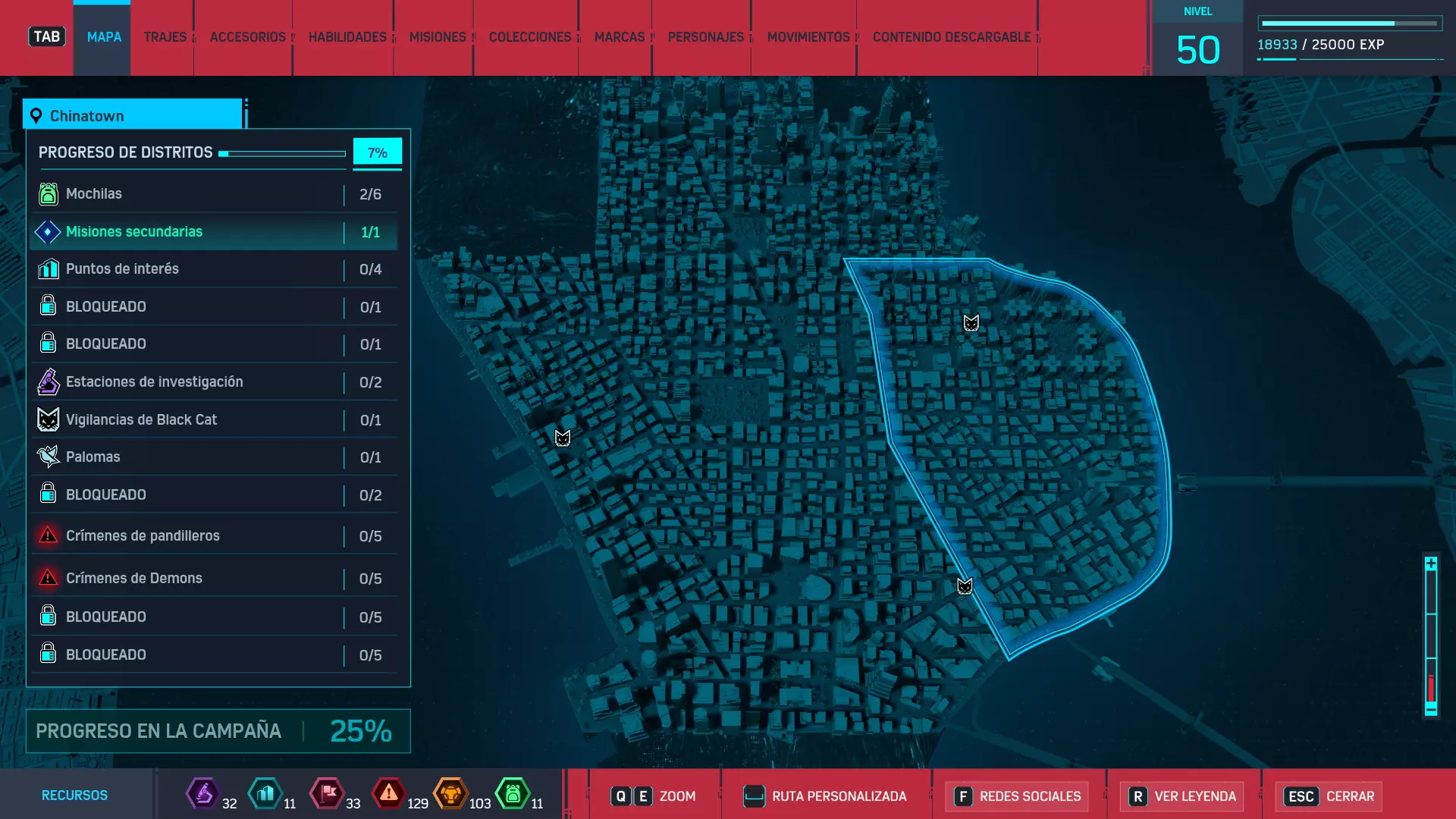Click the Black Cat marker on Chinatown's southwest border
This screenshot has height=819, width=1456.
tap(965, 586)
